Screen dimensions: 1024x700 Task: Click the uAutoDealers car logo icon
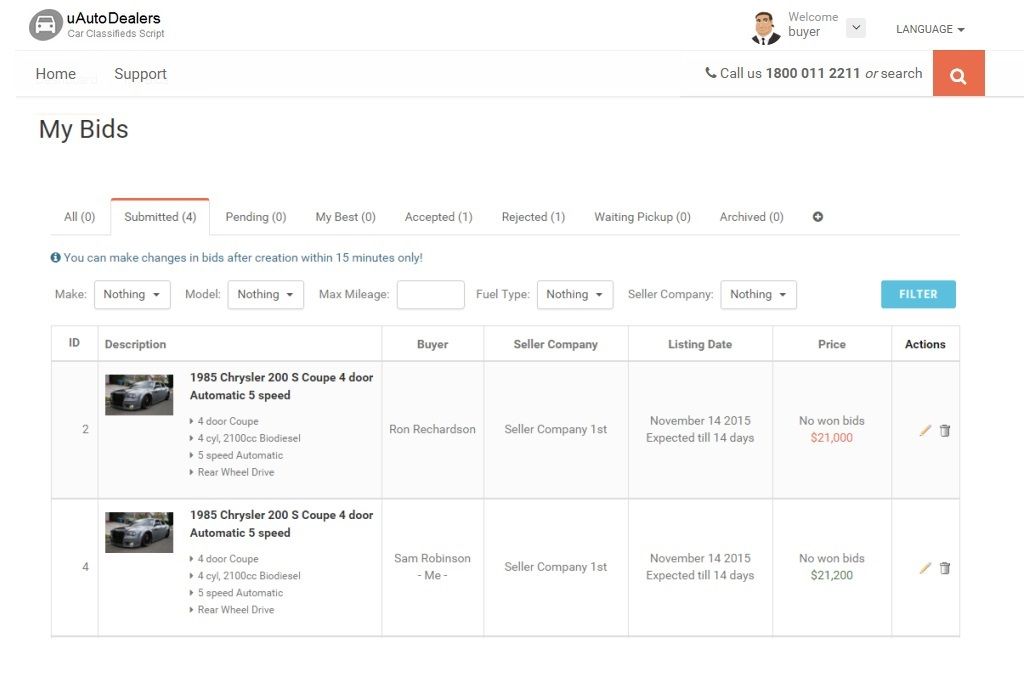45,25
